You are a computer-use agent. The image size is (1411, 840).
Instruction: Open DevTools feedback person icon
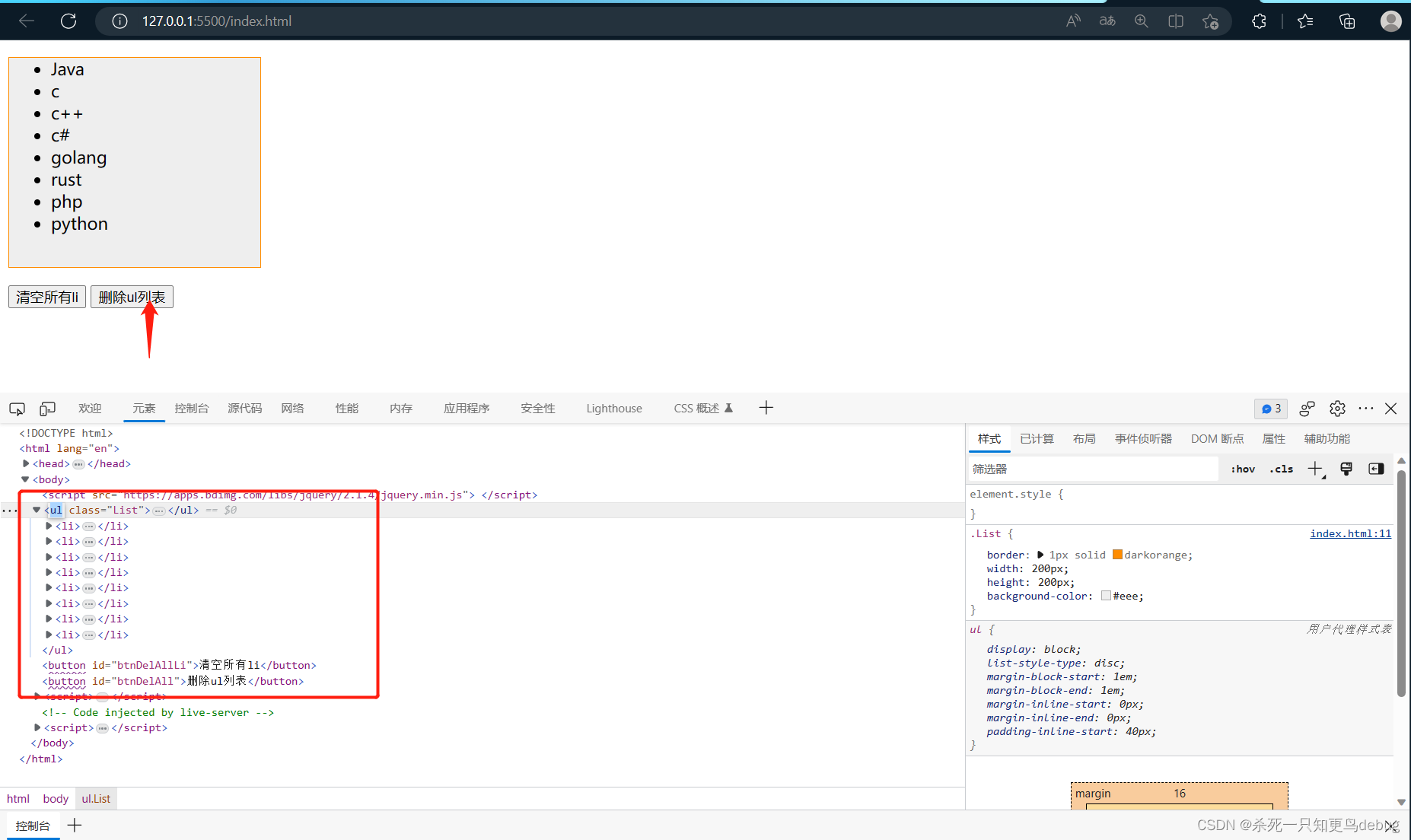(1307, 409)
